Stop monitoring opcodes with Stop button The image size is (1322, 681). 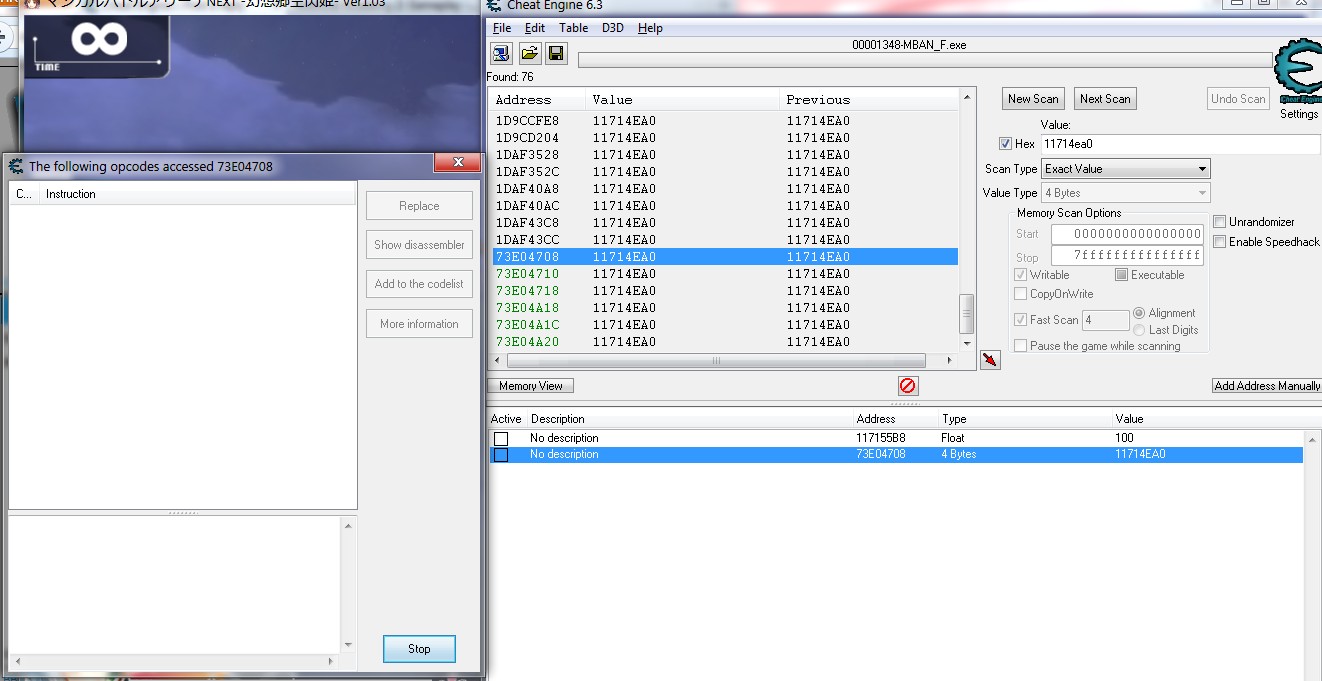tap(419, 649)
